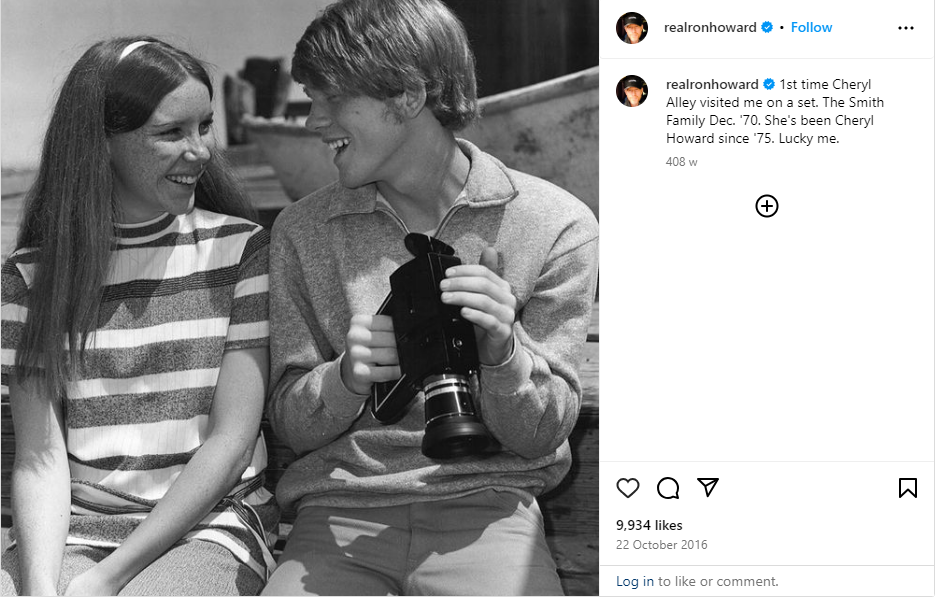Click the black-and-white post photo
937x598 pixels.
pyautogui.click(x=300, y=299)
